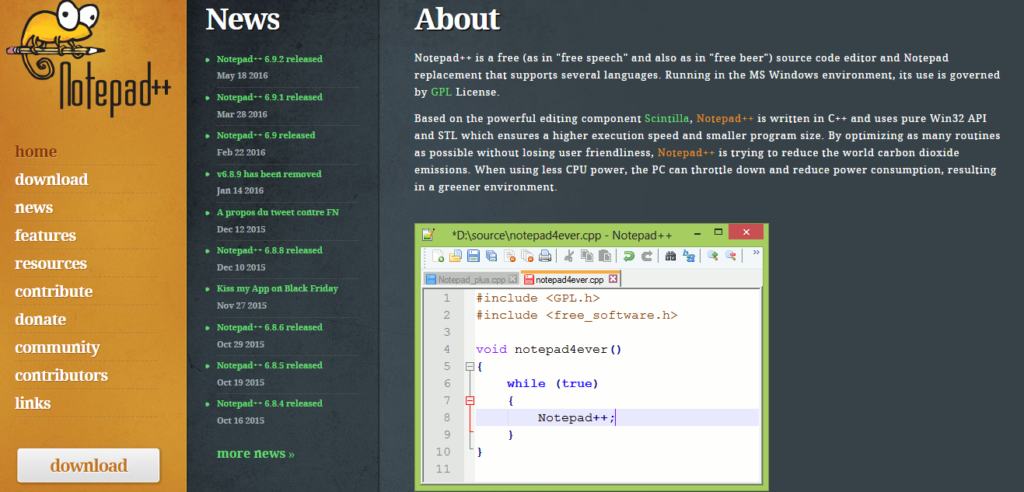Open Notepad++ 6.8.4 released news
This screenshot has width=1024, height=492.
click(270, 403)
